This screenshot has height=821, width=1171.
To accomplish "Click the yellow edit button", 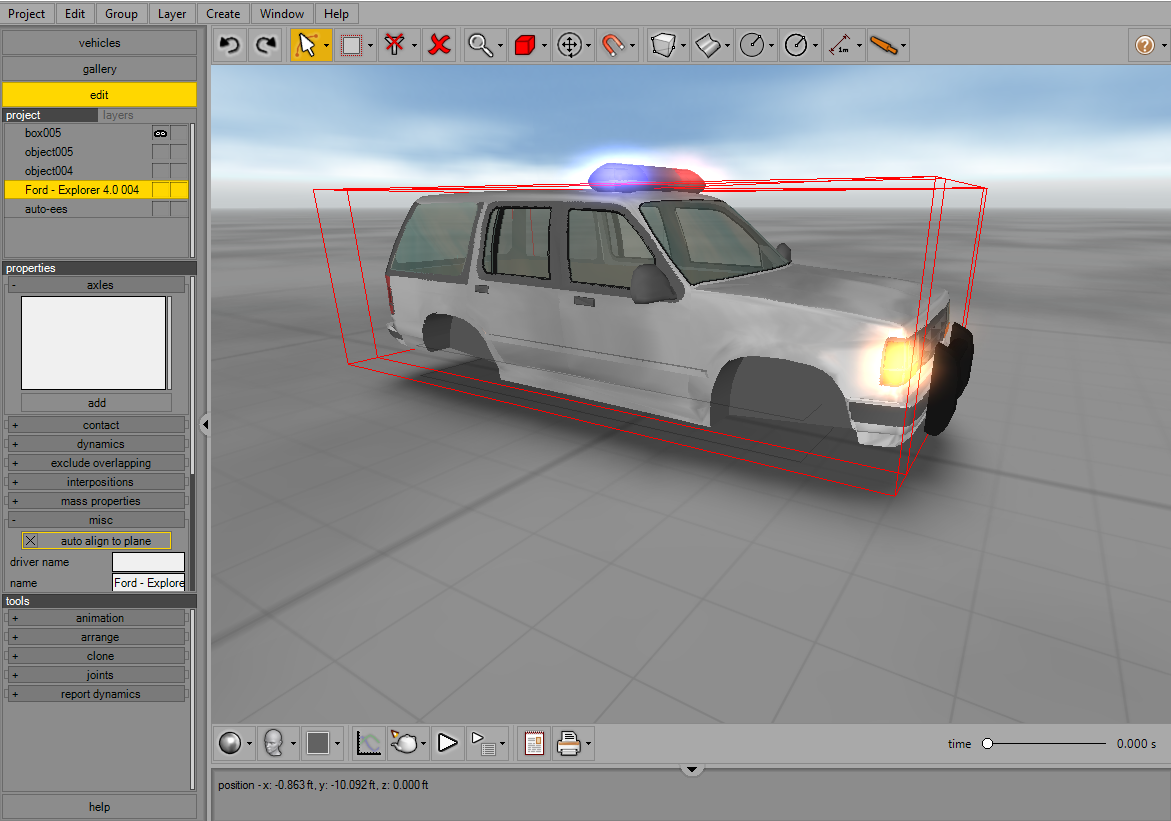I will click(x=99, y=95).
